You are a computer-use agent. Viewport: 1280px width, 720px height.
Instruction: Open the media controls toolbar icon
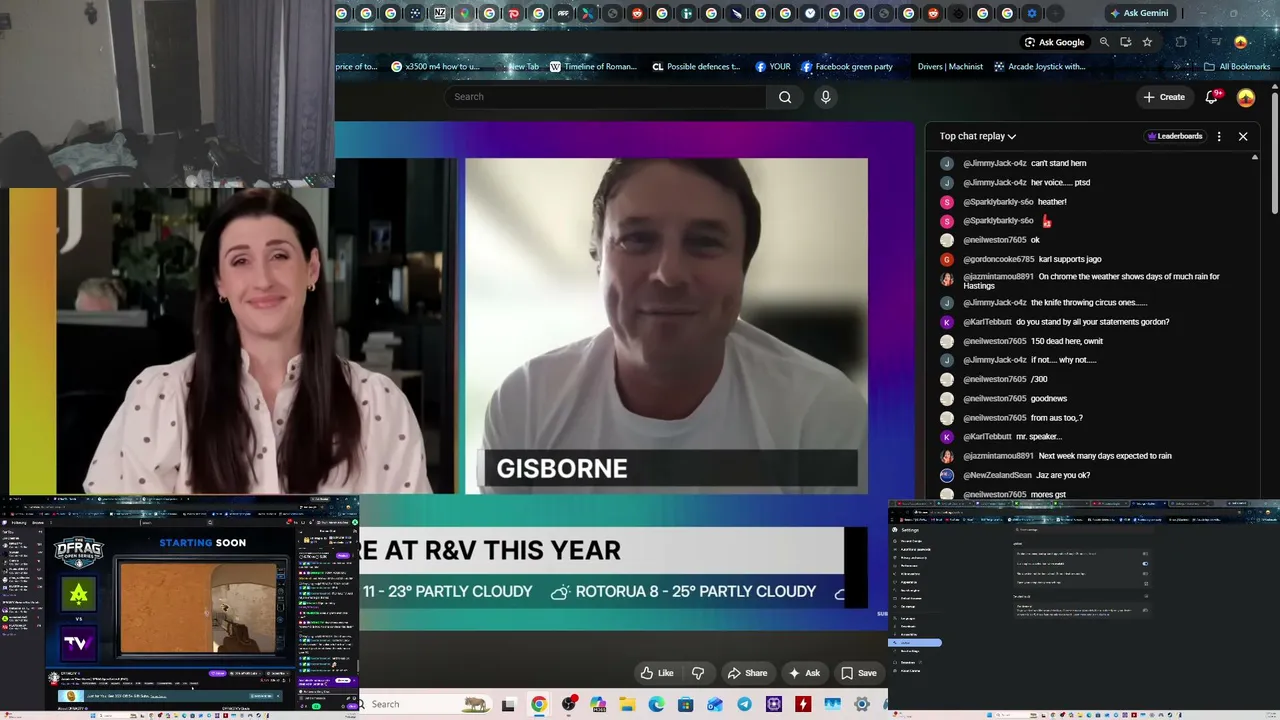pos(1216,42)
